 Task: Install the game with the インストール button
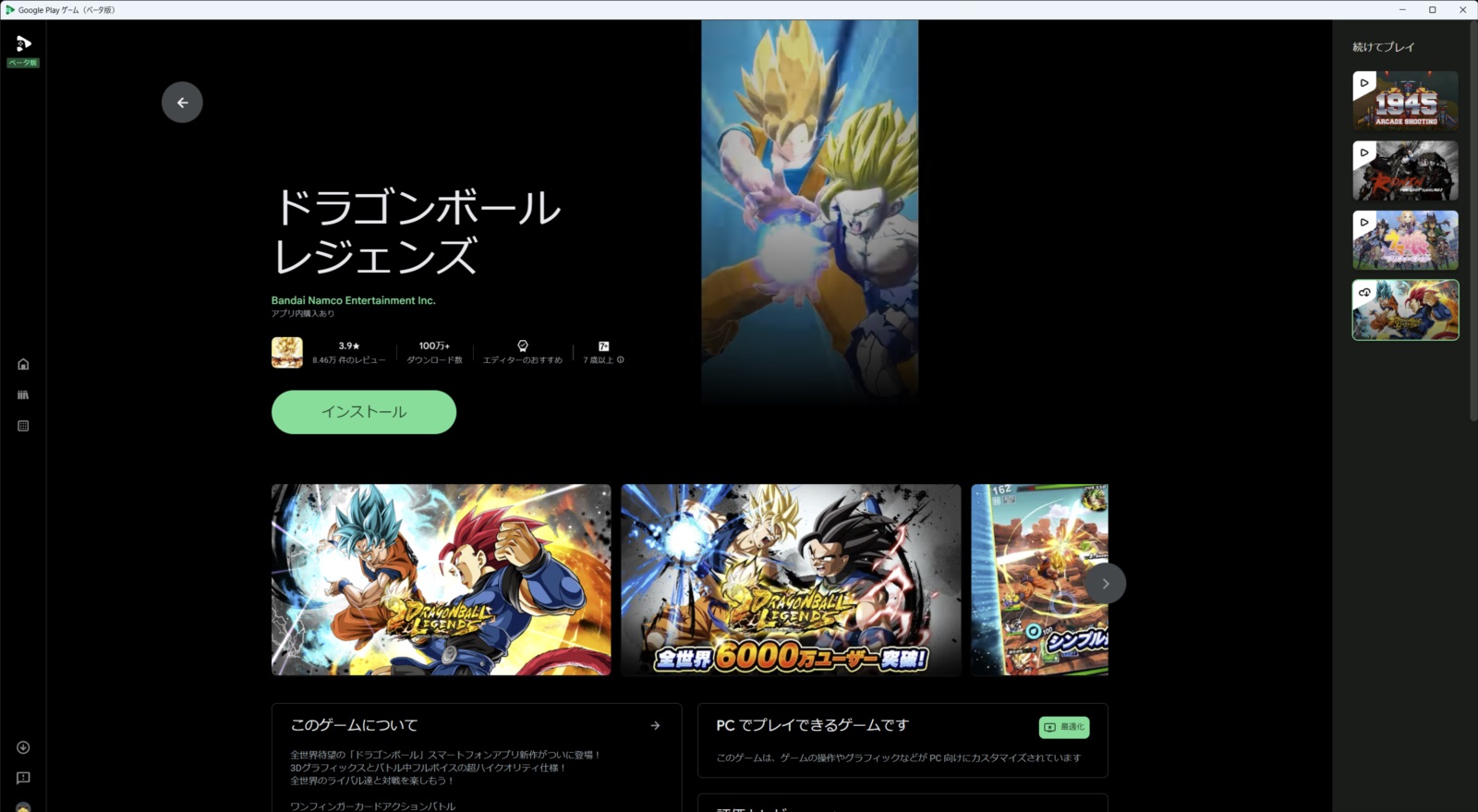point(364,412)
